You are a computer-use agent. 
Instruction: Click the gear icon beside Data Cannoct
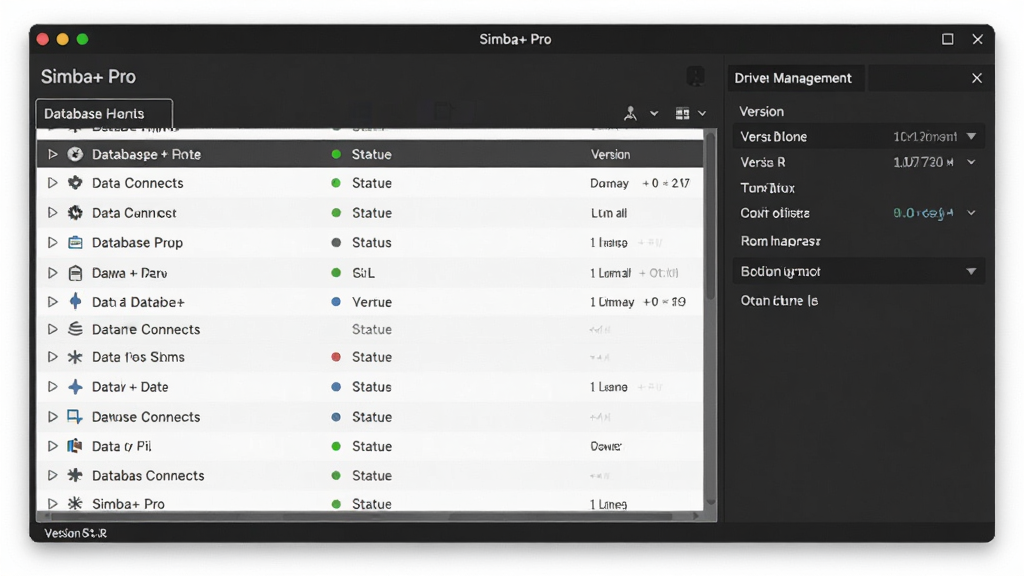[75, 212]
